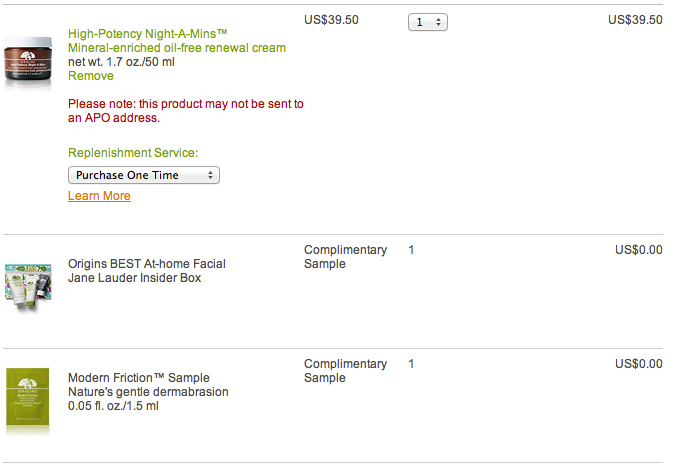Image resolution: width=675 pixels, height=466 pixels.
Task: Click the US$0.00 total for Modern Friction
Action: point(638,364)
